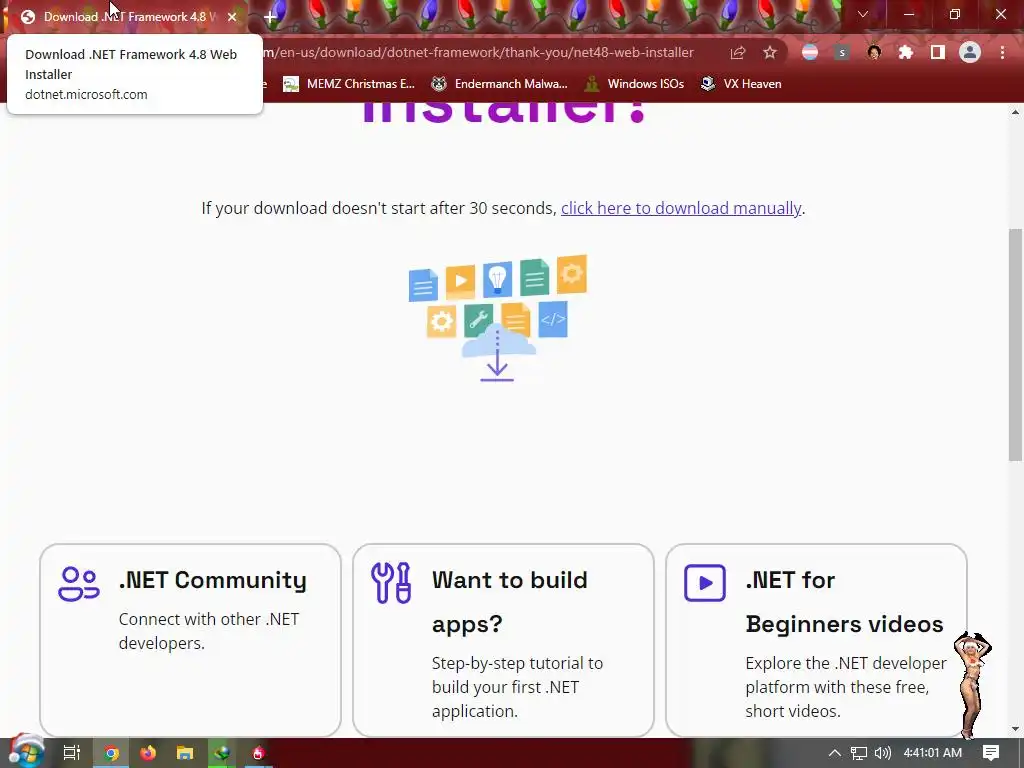Open the Windows ISOs bookmark
This screenshot has height=768, width=1024.
634,84
